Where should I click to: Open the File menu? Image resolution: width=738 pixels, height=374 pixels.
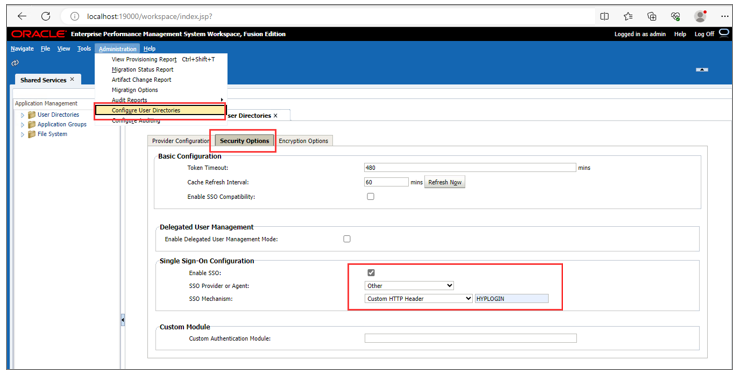coord(45,48)
